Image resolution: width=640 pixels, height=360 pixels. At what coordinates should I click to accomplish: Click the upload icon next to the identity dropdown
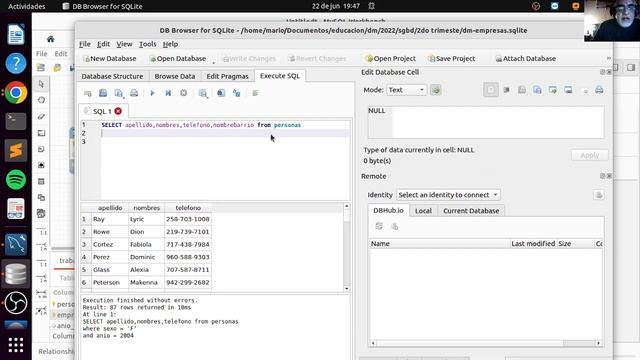click(x=599, y=195)
